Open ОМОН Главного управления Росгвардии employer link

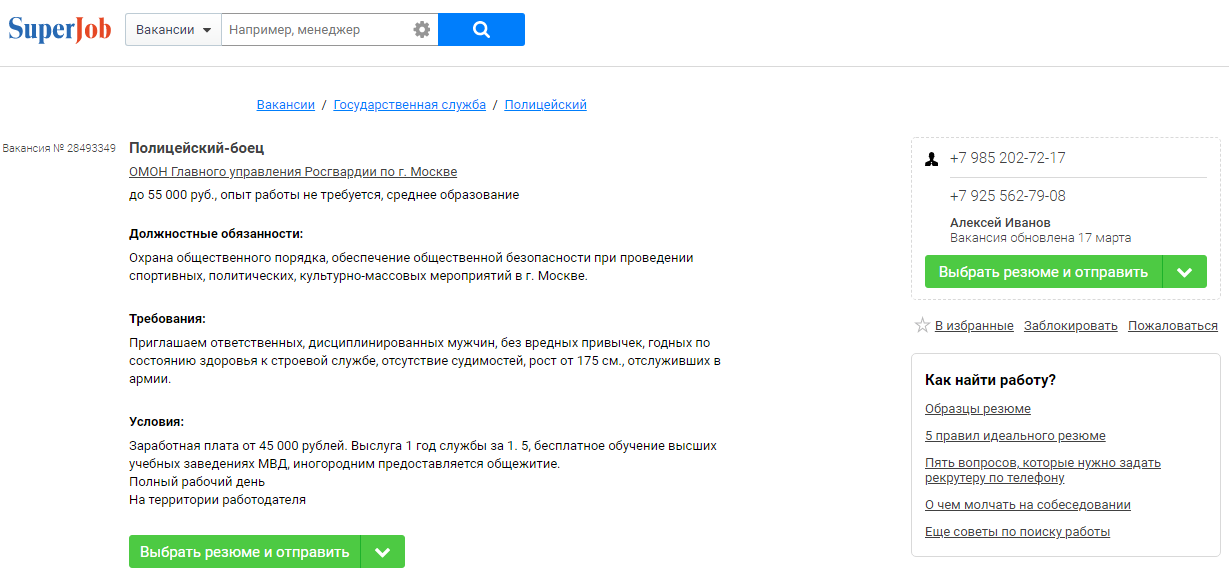pyautogui.click(x=293, y=172)
